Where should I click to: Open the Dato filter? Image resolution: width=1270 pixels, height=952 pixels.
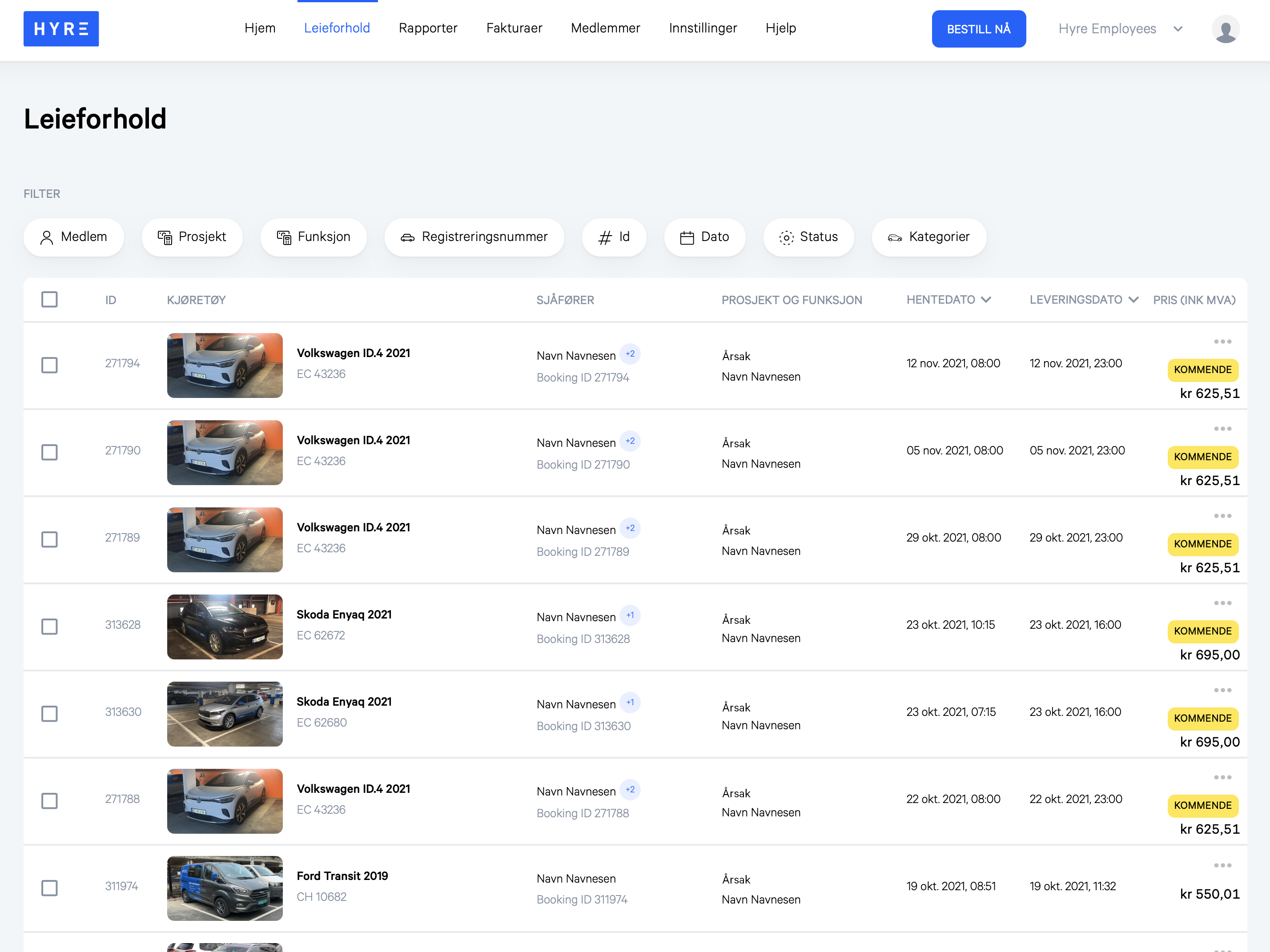[704, 237]
